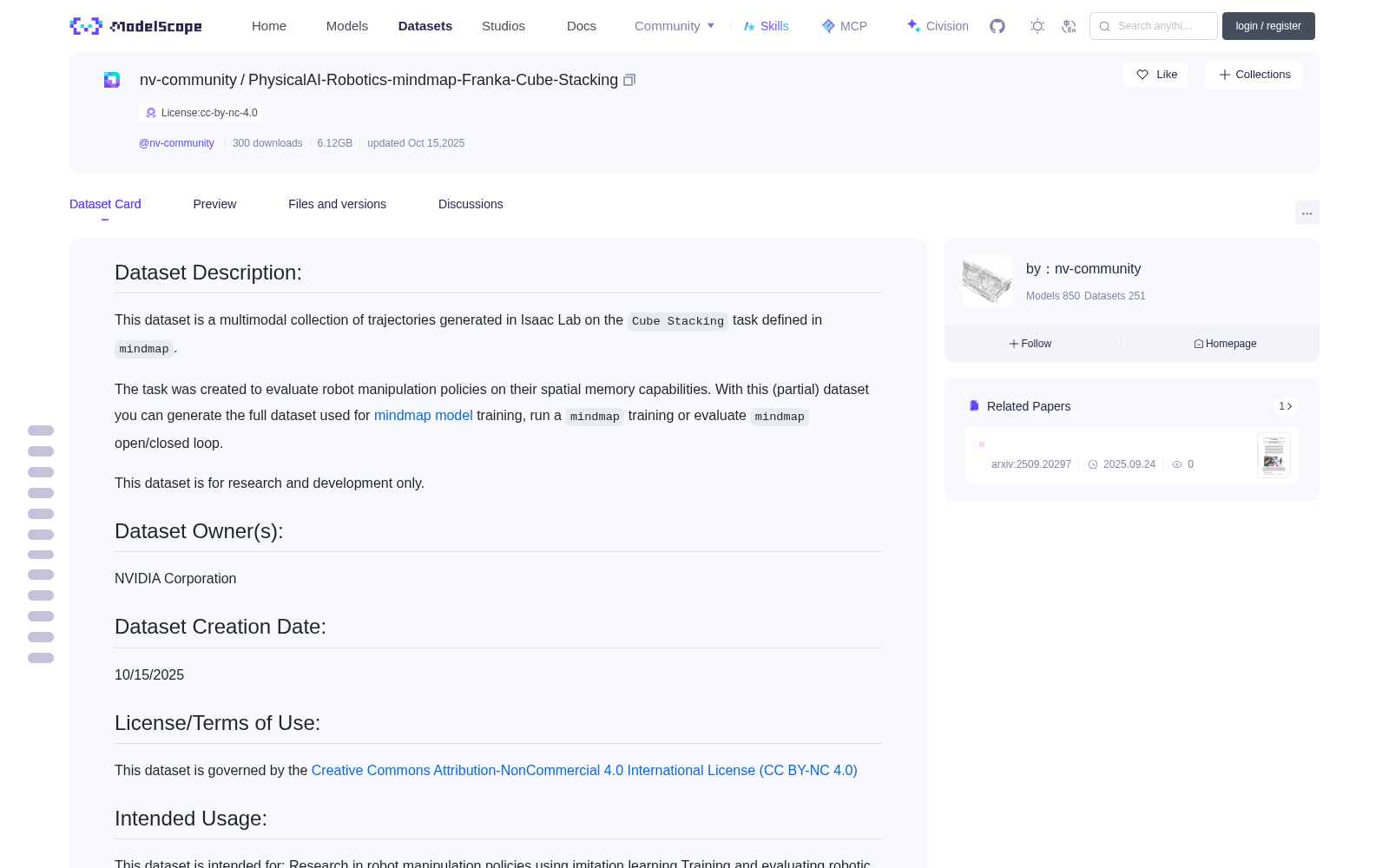Open the Datasets nav item

pyautogui.click(x=425, y=26)
